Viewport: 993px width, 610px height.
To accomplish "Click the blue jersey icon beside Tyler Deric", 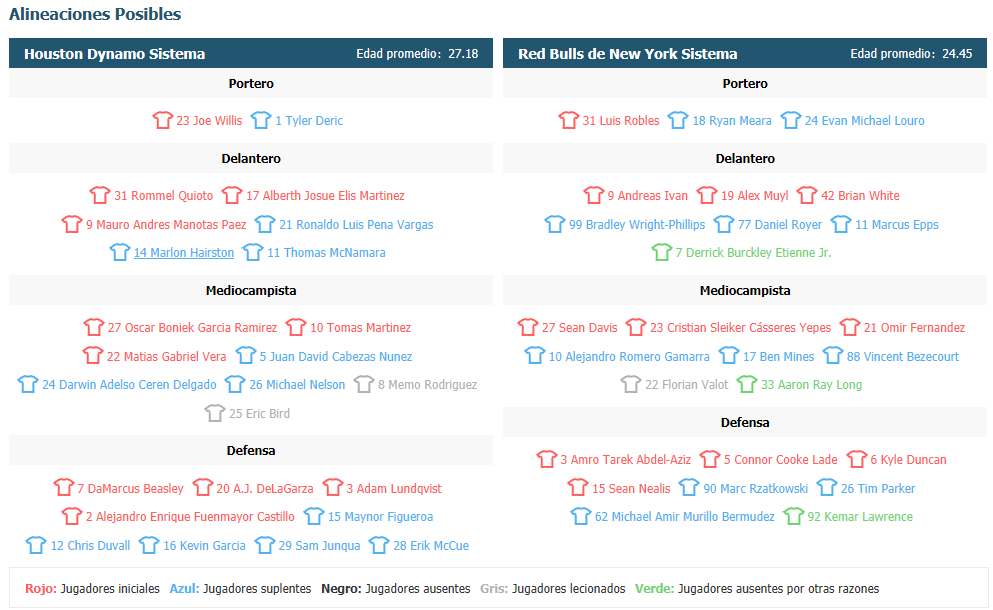I will tap(261, 120).
